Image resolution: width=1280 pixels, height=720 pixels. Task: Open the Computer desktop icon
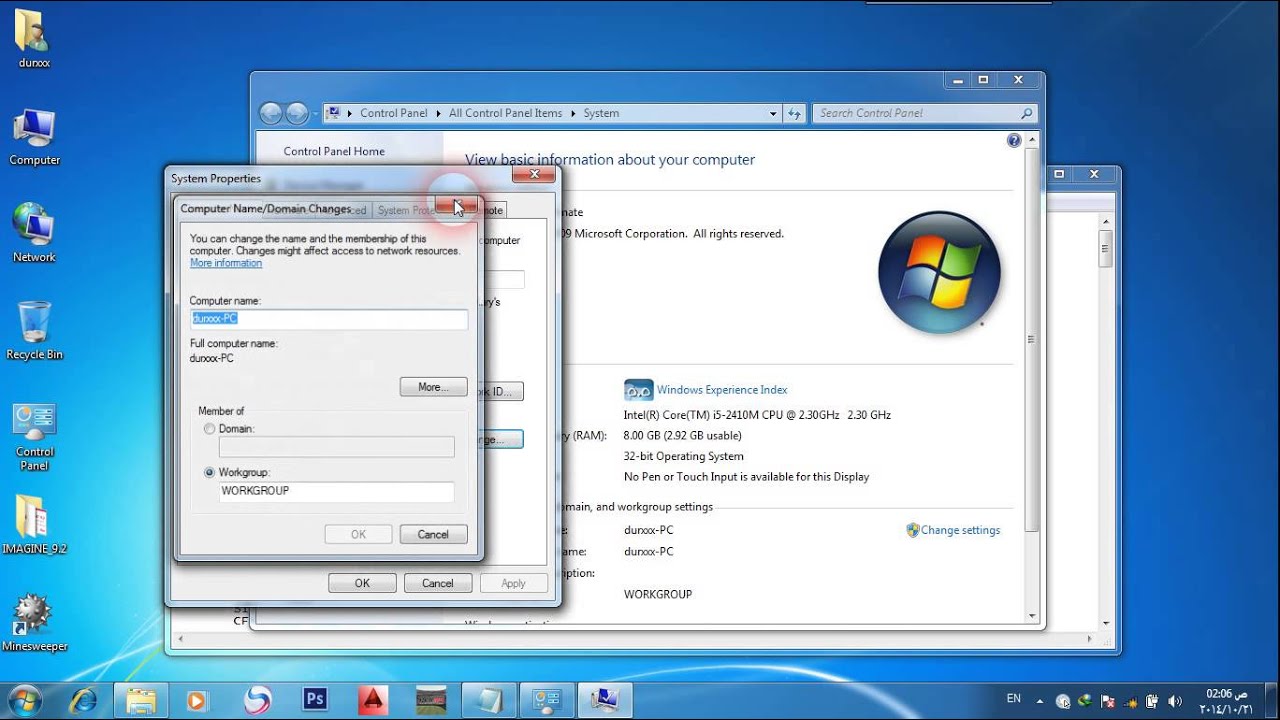coord(34,137)
